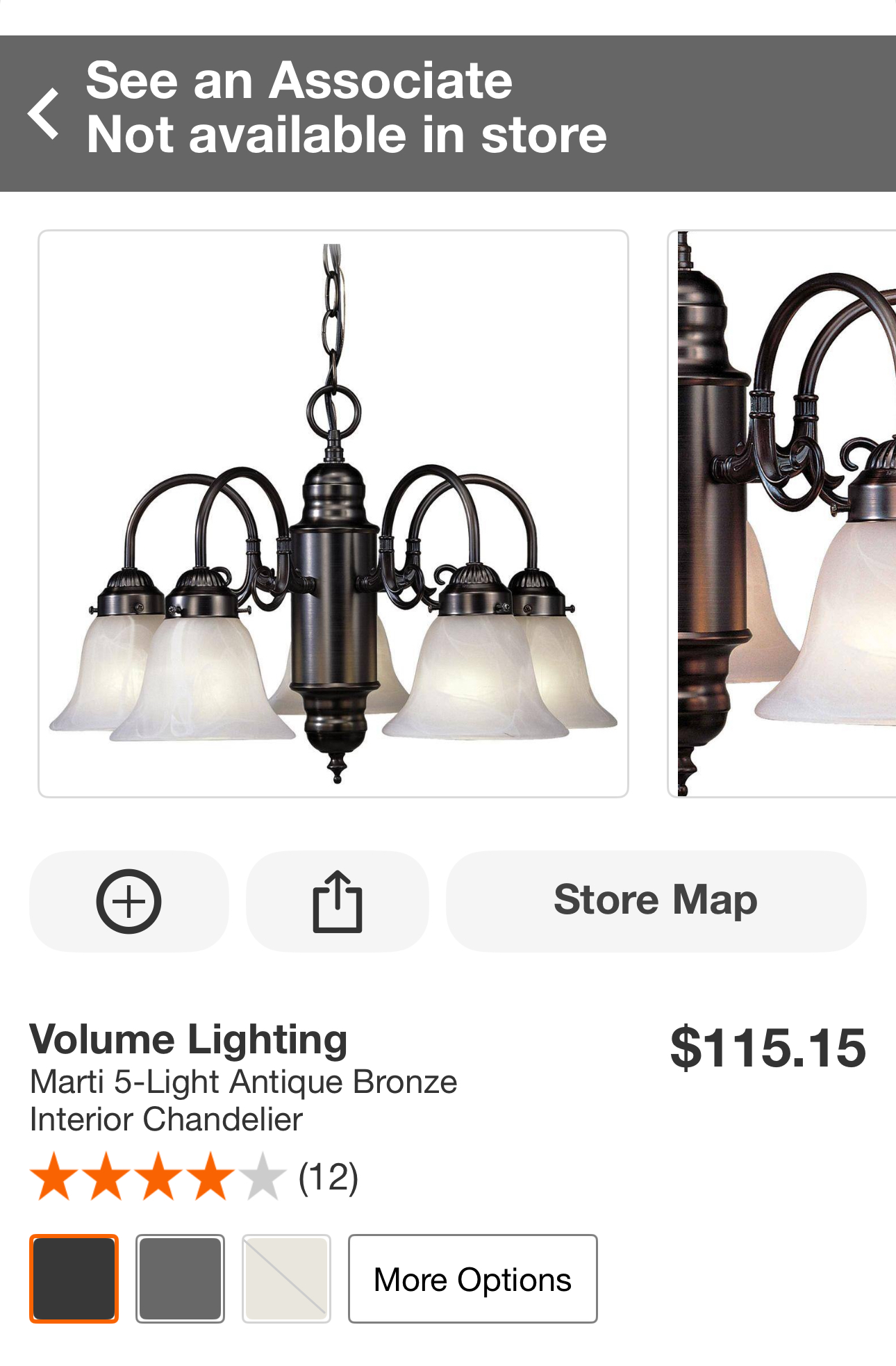Choose the gray finish swatch
The height and width of the screenshot is (1366, 896).
pyautogui.click(x=180, y=1278)
